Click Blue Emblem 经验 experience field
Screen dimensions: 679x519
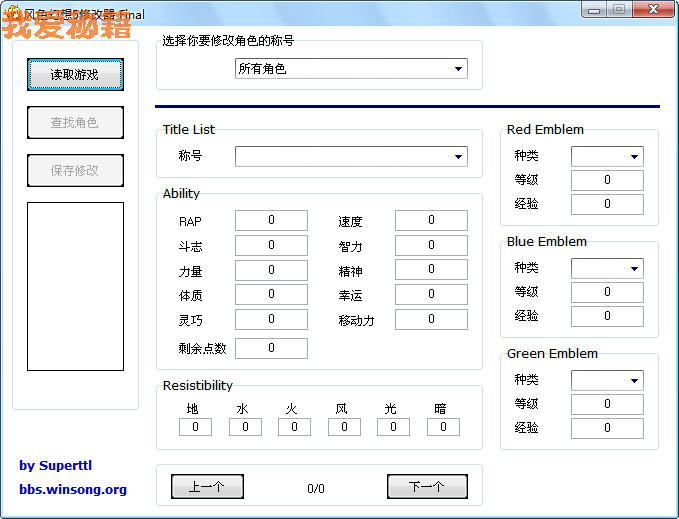(607, 316)
